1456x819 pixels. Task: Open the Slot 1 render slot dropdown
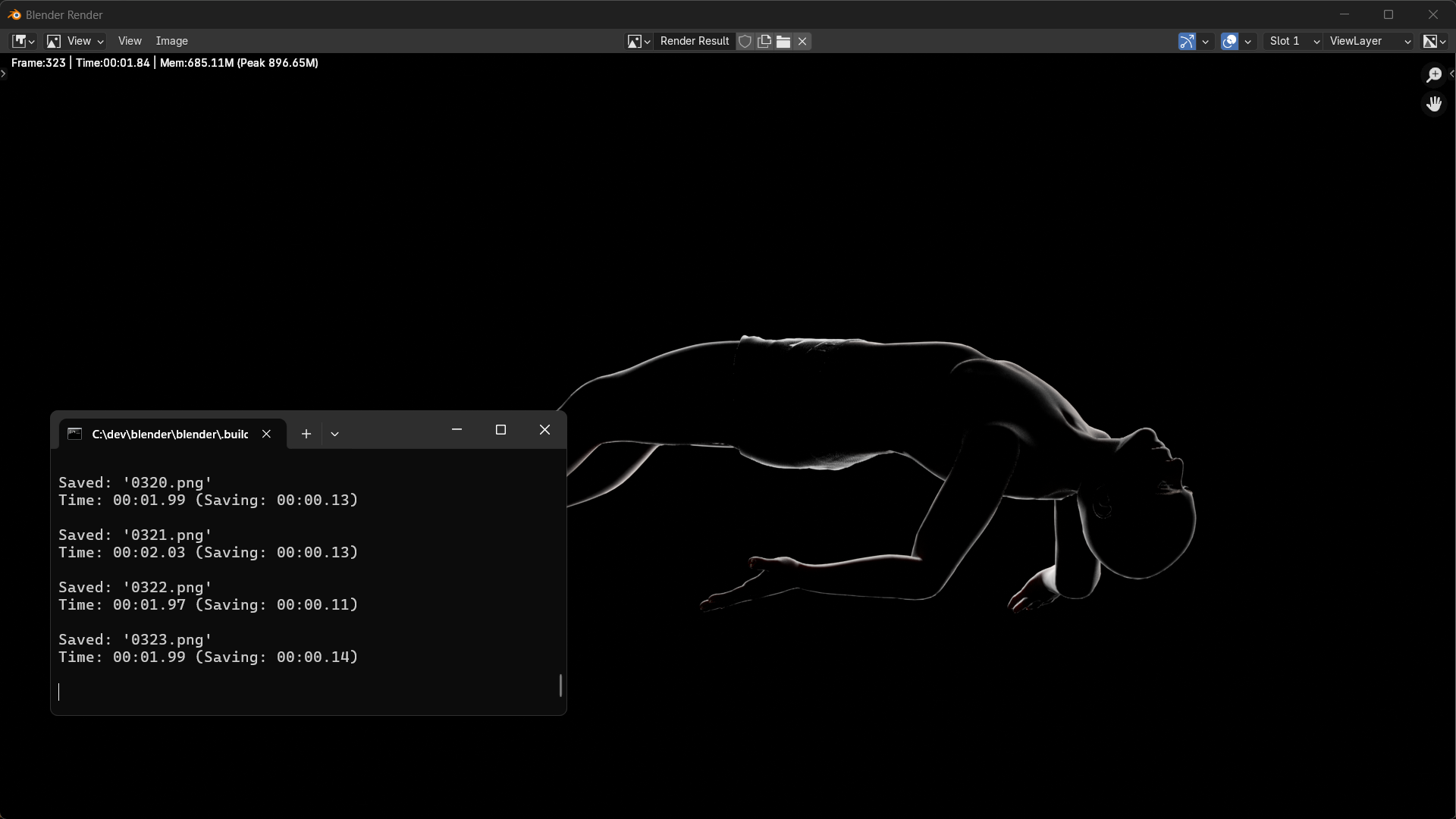[x=1293, y=41]
